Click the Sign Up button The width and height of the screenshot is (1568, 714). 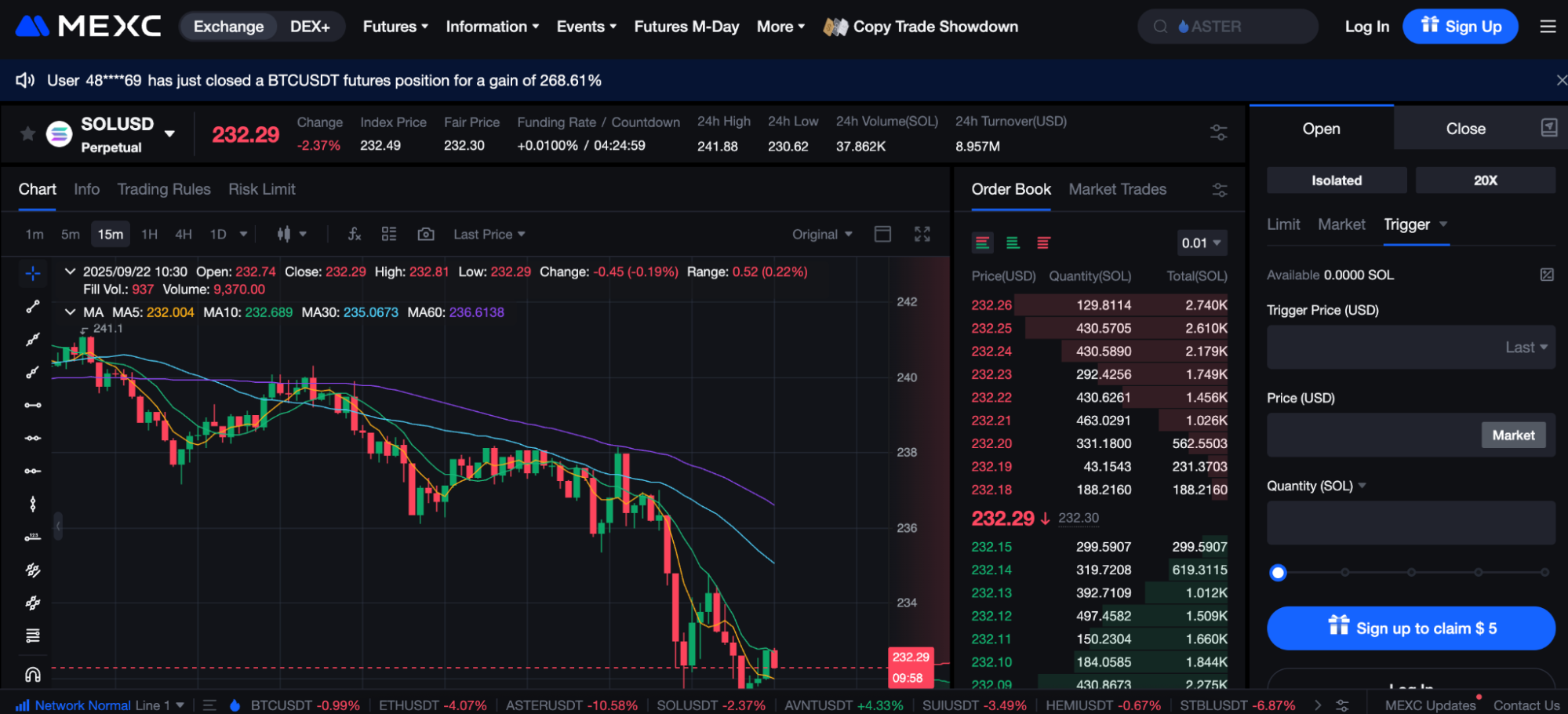point(1460,27)
